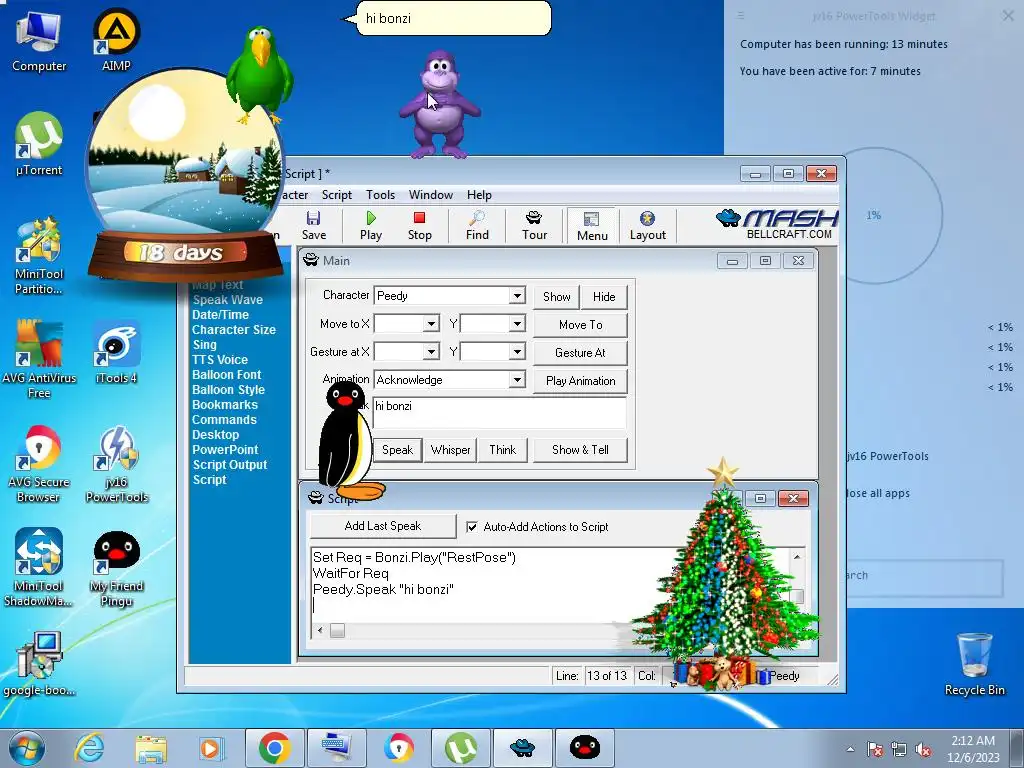1024x768 pixels.
Task: Open the Layout toolbar option
Action: (647, 225)
